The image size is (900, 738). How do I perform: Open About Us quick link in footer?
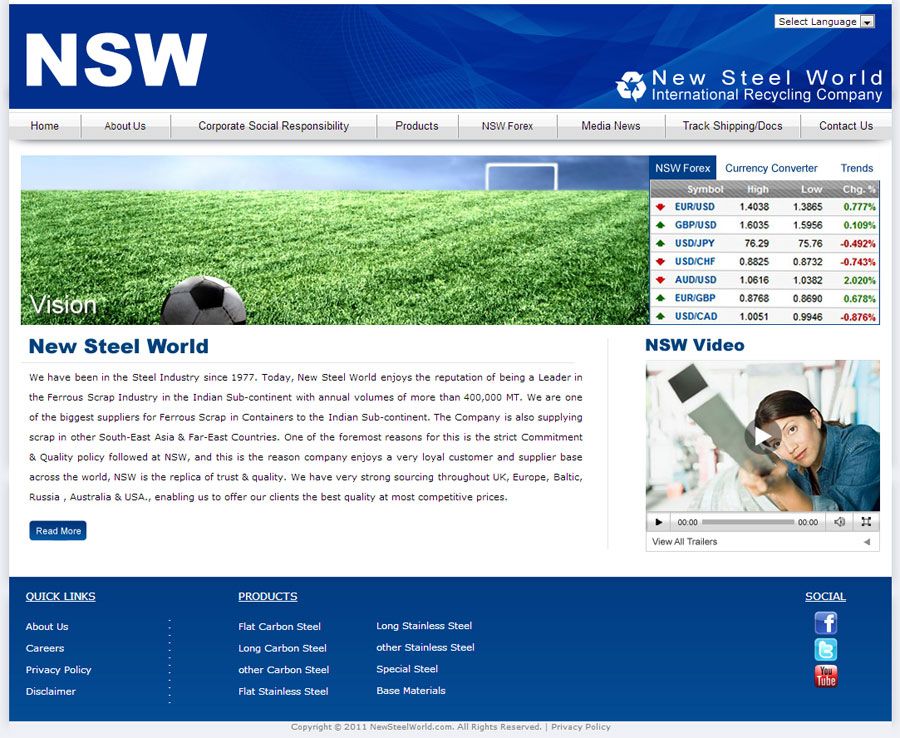pos(47,627)
